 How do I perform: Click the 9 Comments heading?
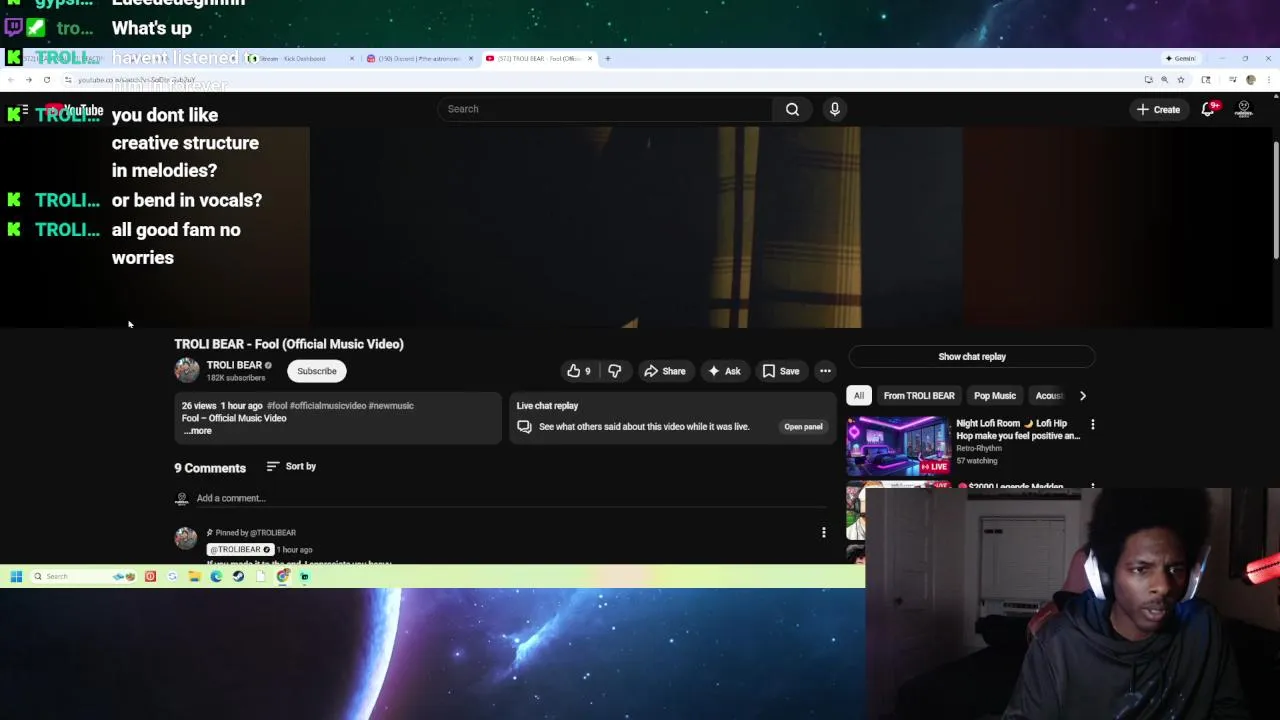click(x=210, y=468)
